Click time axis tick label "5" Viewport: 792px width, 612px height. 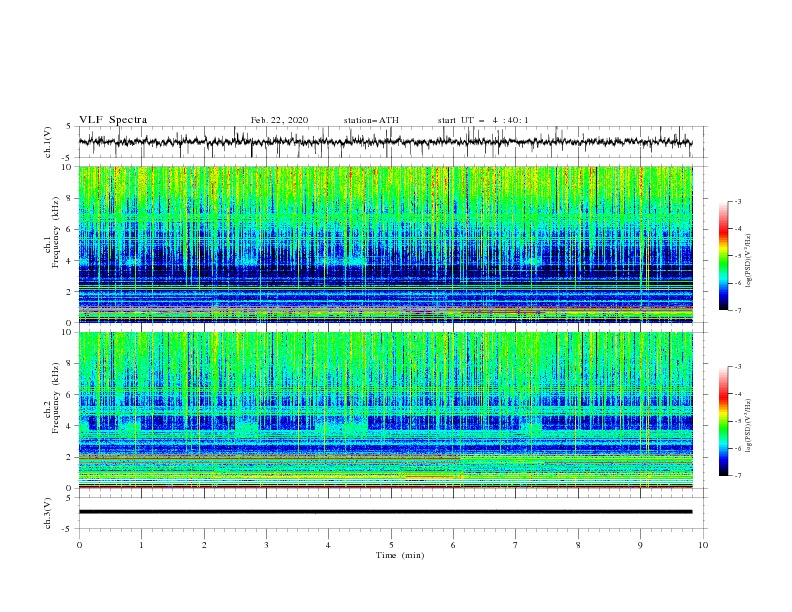point(391,545)
